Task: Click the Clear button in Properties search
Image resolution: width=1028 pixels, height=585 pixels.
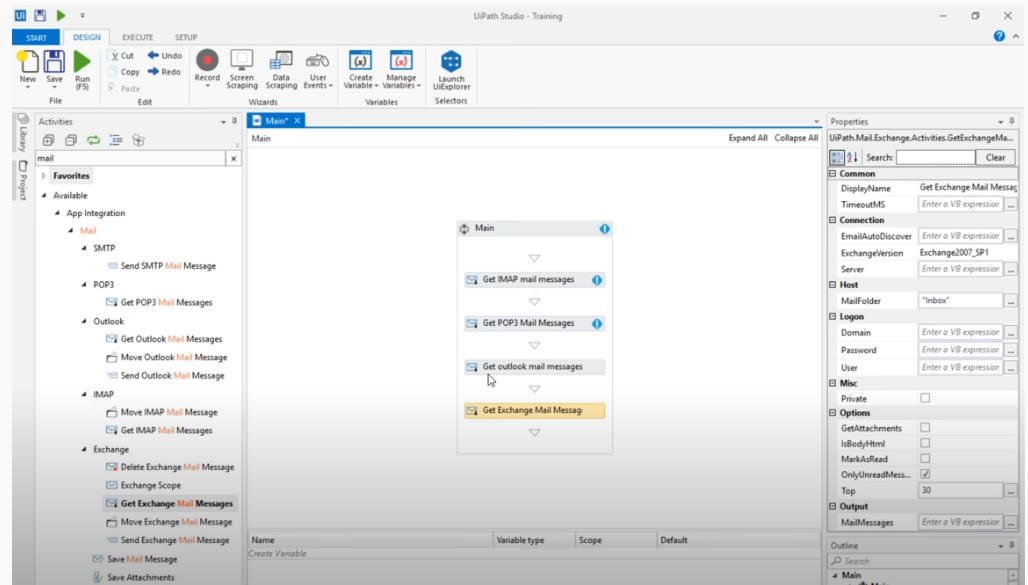Action: (995, 157)
